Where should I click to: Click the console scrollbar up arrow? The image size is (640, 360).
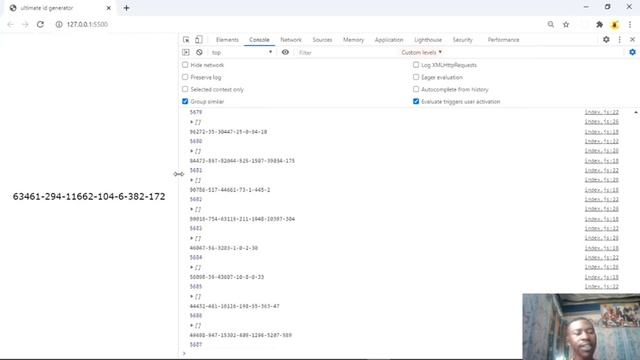click(x=636, y=112)
